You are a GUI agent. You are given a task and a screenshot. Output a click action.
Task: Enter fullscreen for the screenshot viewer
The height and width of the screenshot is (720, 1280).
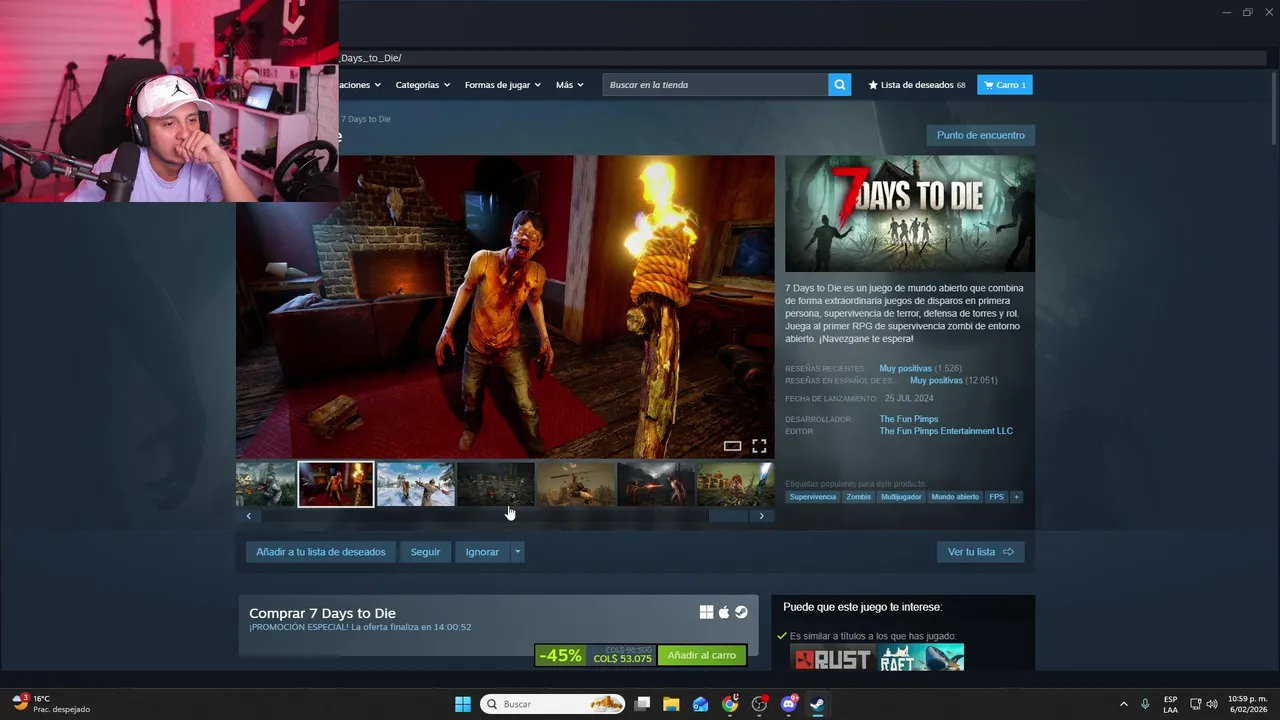759,446
